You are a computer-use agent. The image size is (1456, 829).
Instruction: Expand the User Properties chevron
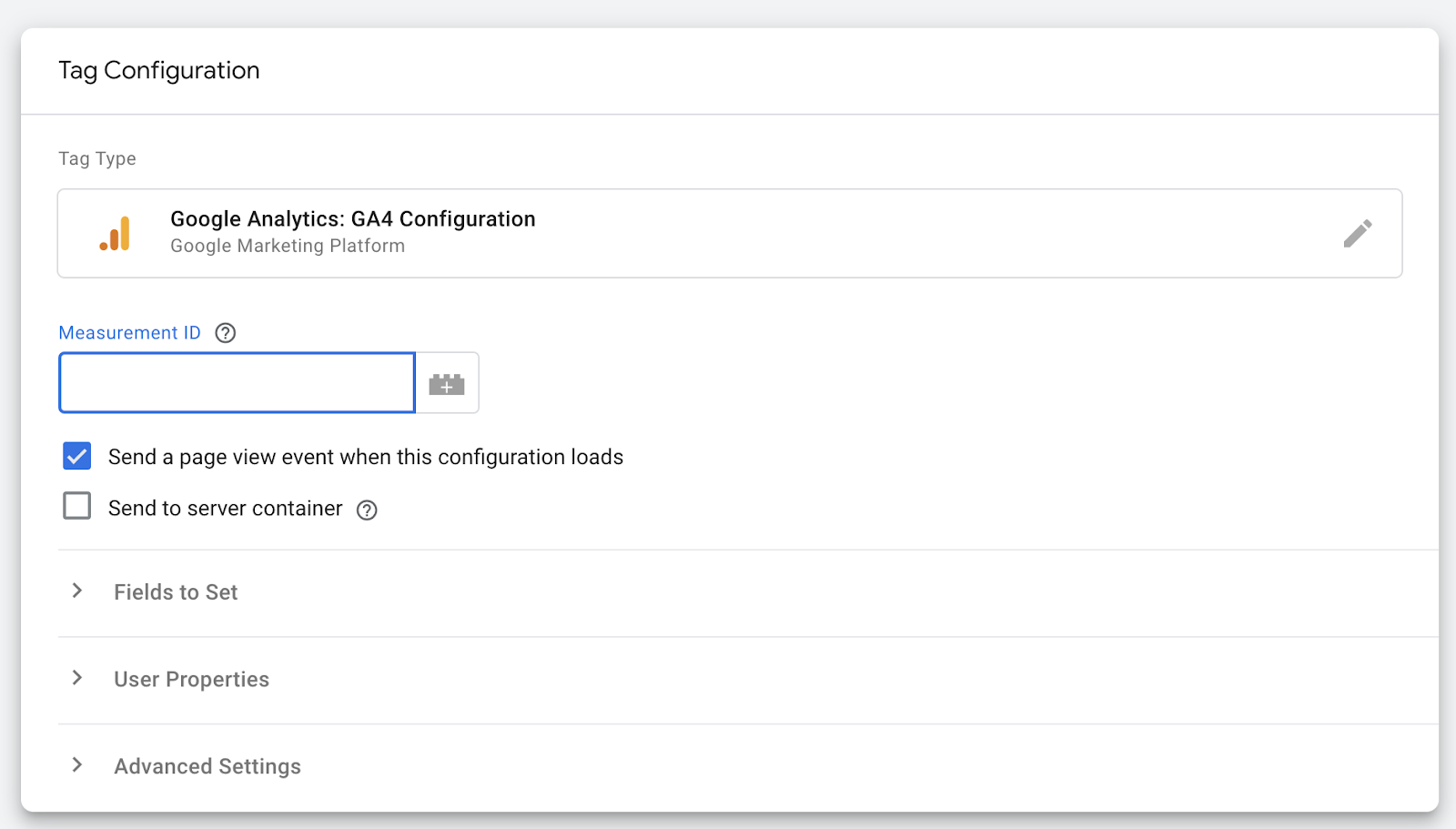coord(77,678)
